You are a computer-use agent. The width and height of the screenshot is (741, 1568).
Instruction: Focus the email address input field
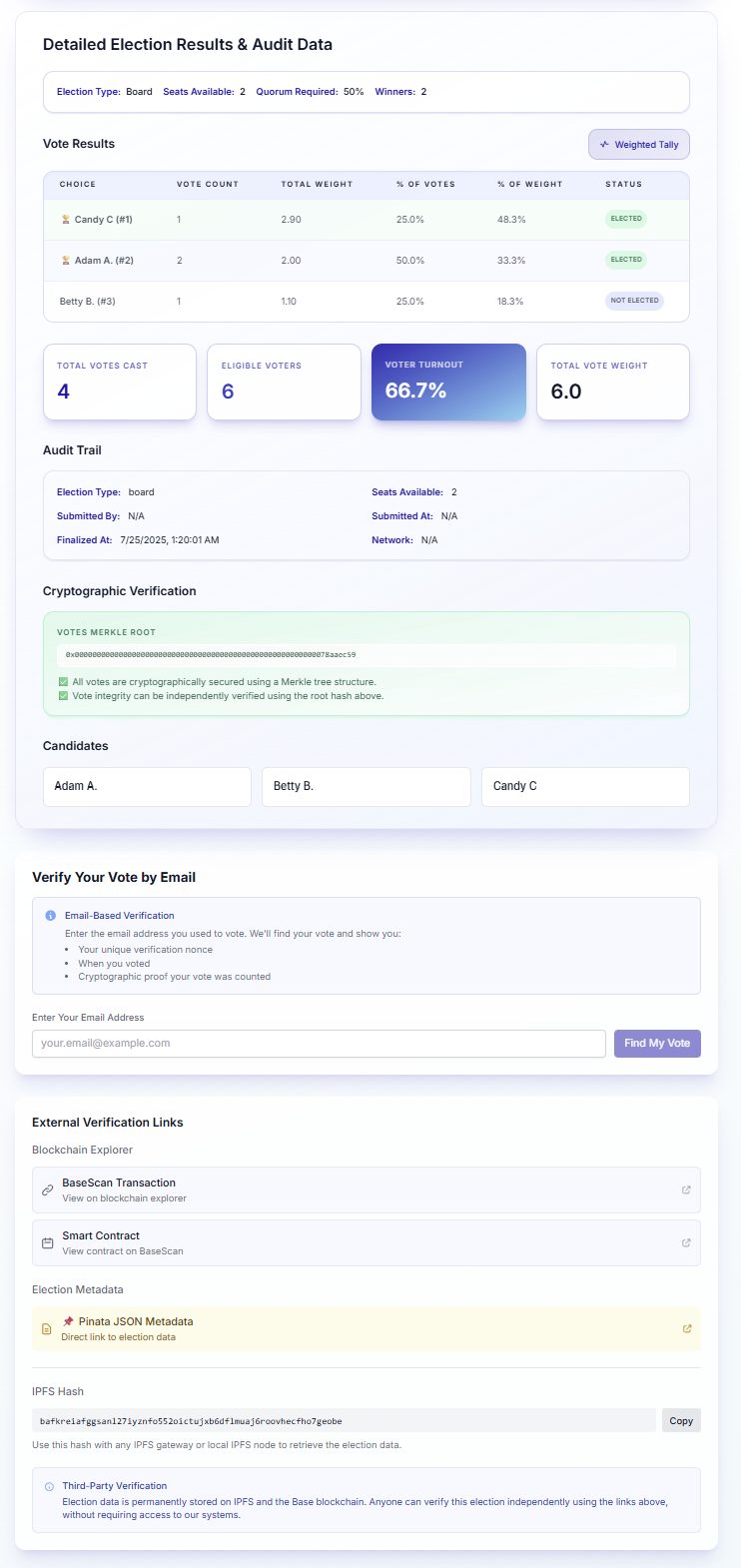[x=319, y=1044]
